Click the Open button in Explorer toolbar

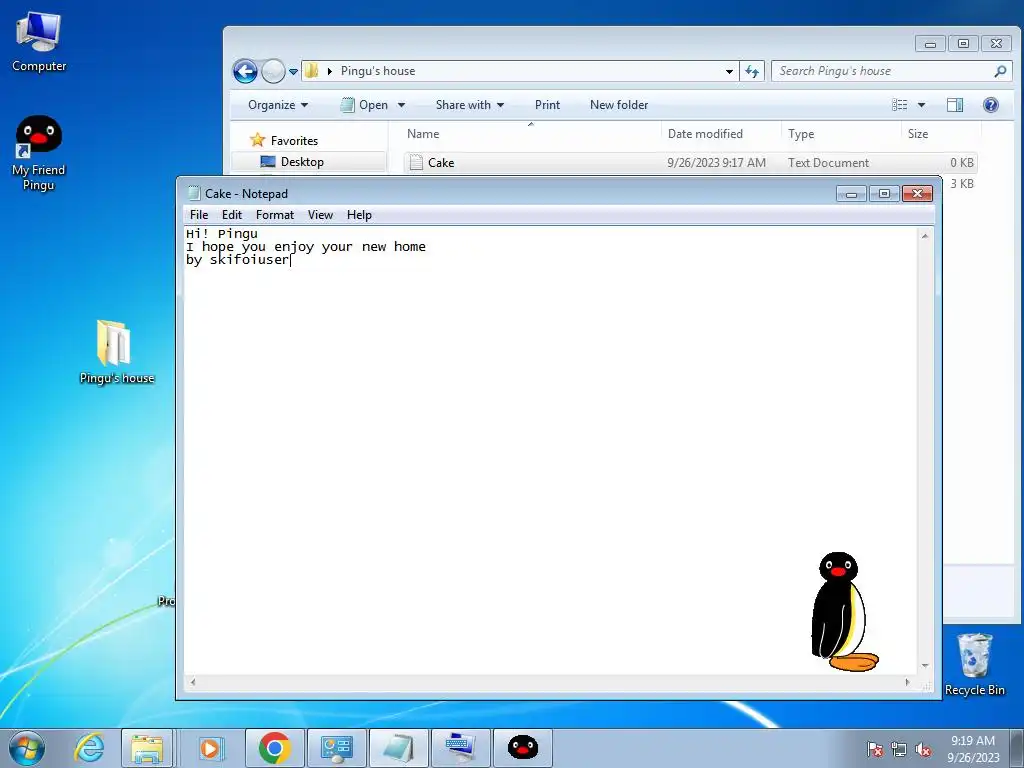click(365, 105)
